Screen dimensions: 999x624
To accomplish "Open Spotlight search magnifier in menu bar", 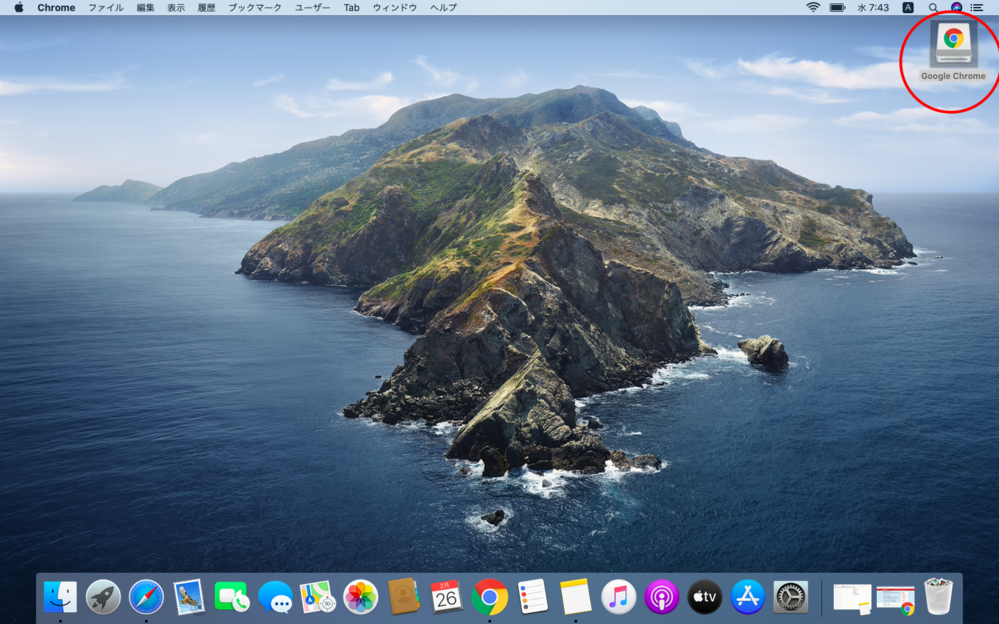I will click(x=933, y=7).
